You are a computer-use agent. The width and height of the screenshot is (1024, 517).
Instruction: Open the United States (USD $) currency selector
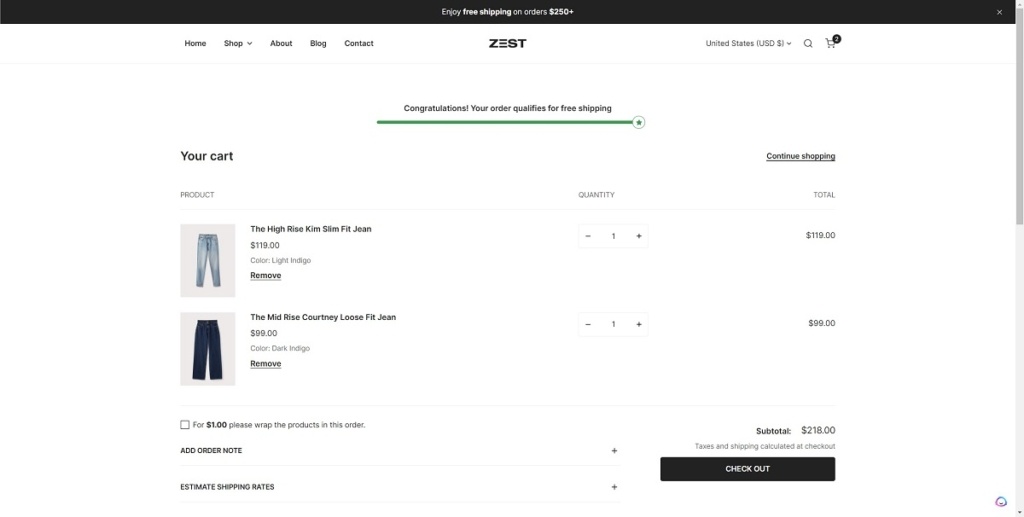pyautogui.click(x=748, y=43)
